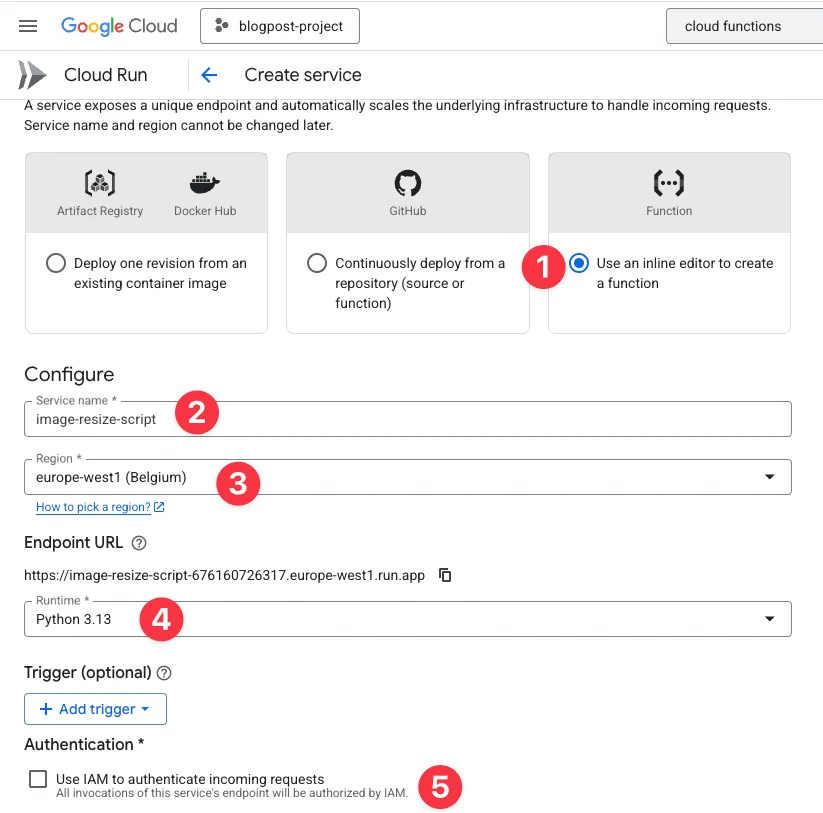Open help icon next to Trigger (optional)
Screen dimensions: 823x813
click(164, 673)
